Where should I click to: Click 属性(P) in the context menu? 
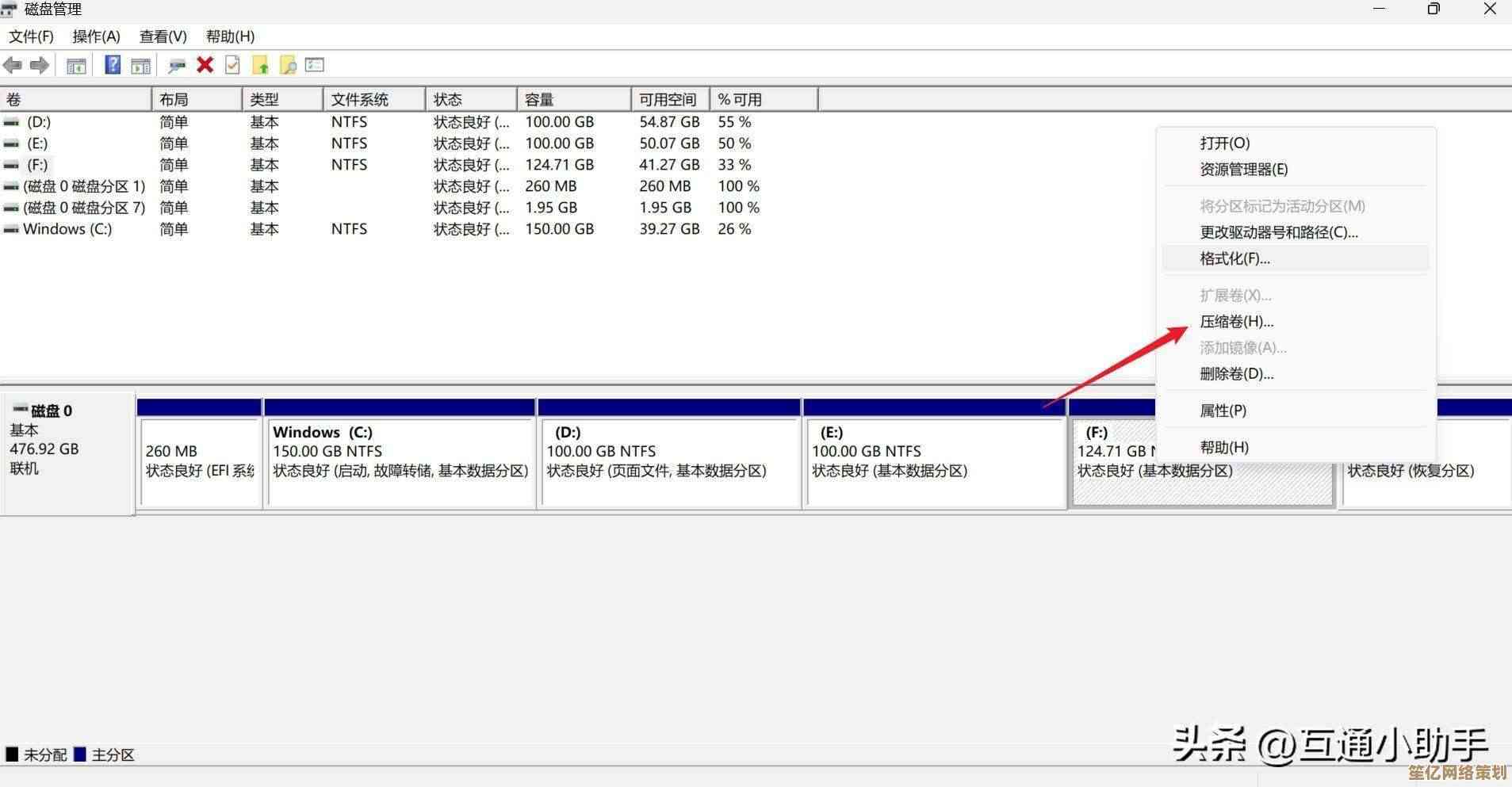pyautogui.click(x=1223, y=411)
